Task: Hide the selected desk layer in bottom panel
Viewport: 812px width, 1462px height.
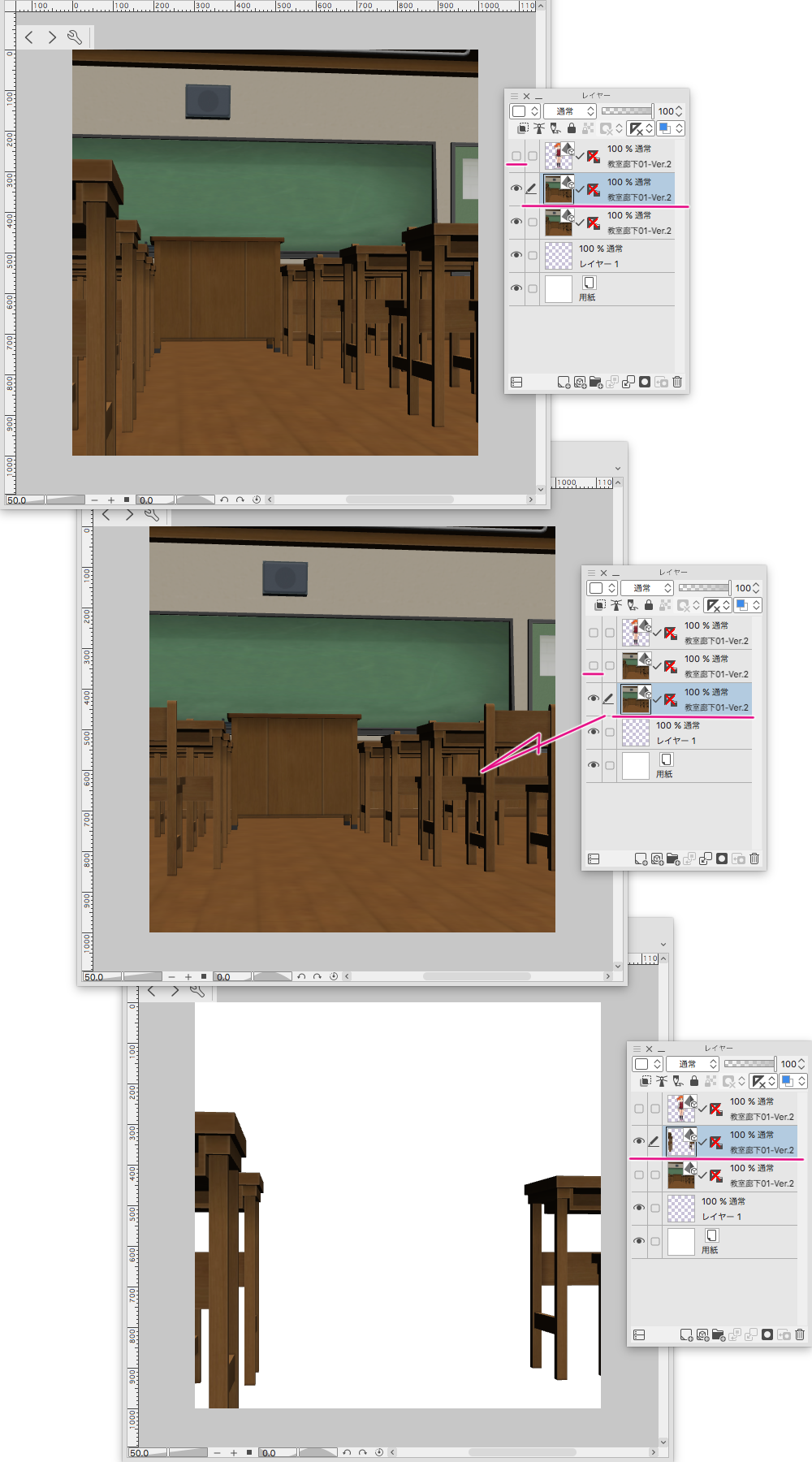Action: (x=639, y=1141)
